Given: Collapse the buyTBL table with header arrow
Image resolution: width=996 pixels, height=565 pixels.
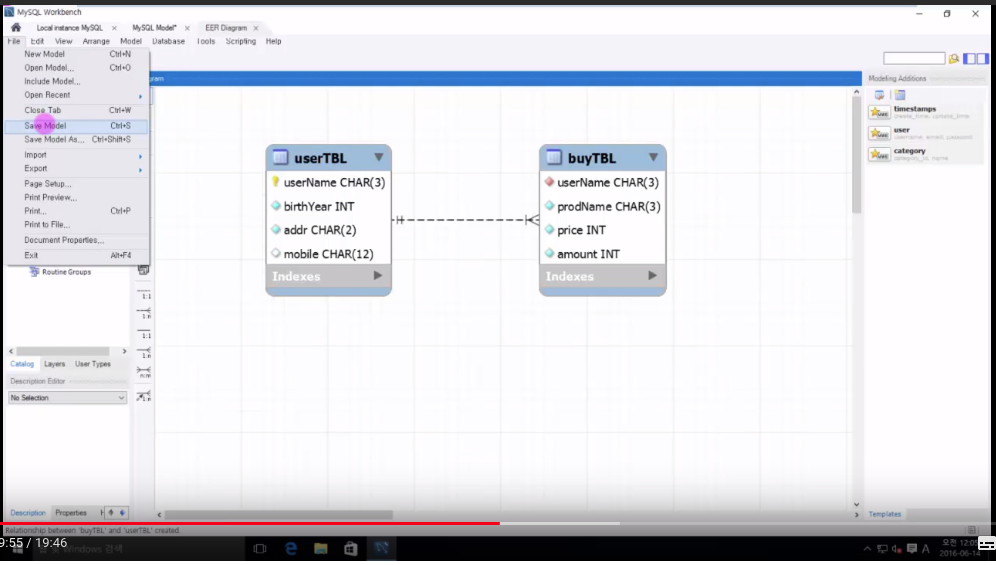Looking at the screenshot, I should coord(653,157).
